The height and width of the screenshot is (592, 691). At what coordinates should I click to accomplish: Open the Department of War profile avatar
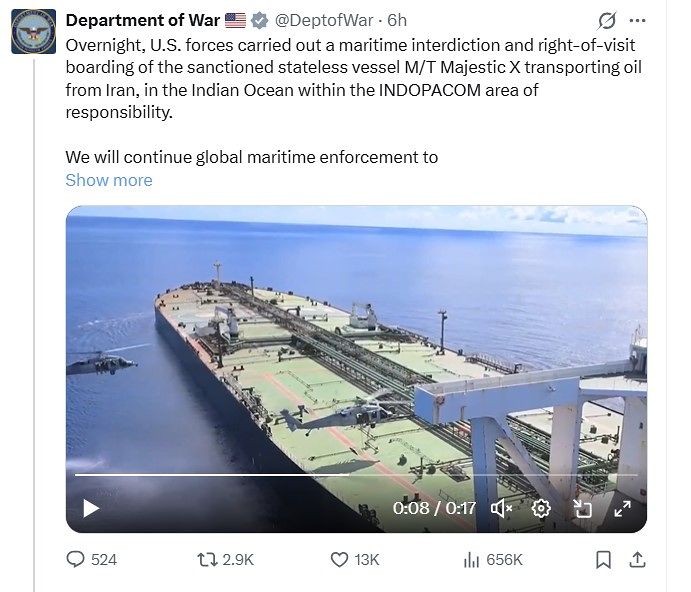pos(33,31)
